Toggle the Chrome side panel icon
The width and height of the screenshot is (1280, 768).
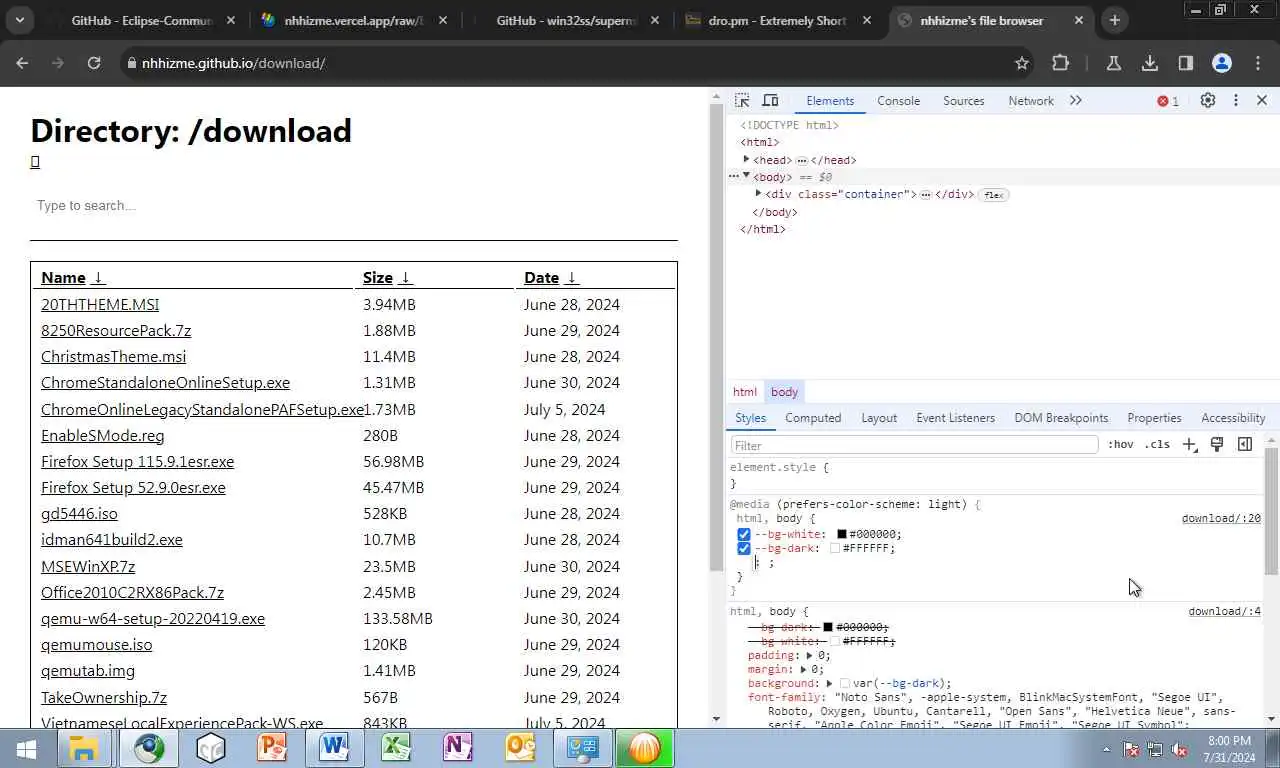(x=1186, y=63)
